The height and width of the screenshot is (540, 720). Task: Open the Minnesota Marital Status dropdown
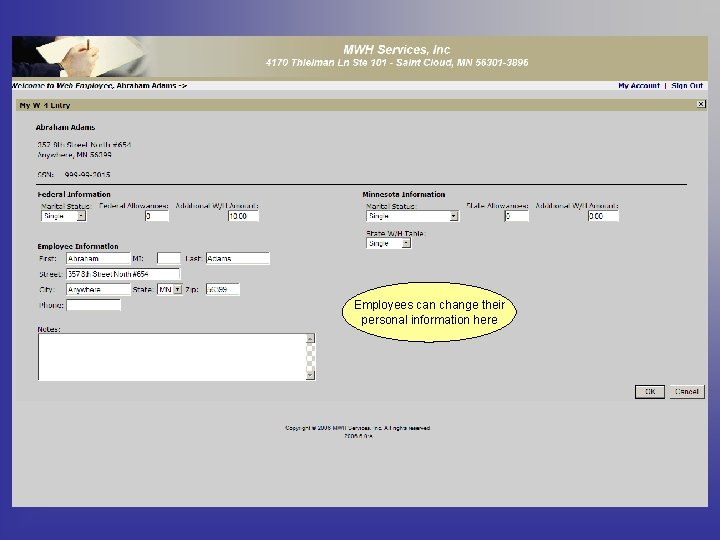(412, 216)
